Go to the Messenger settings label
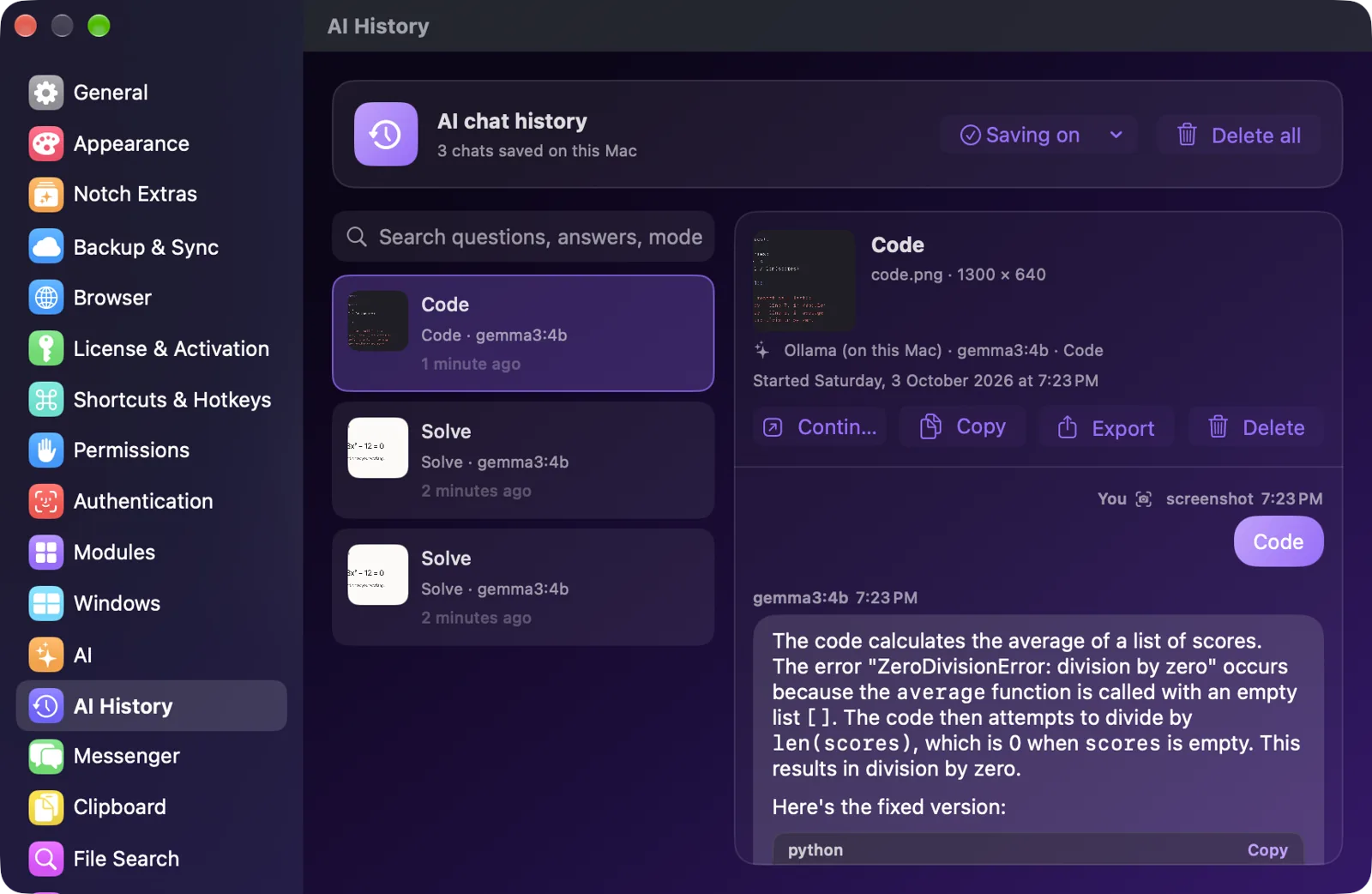 pos(127,756)
